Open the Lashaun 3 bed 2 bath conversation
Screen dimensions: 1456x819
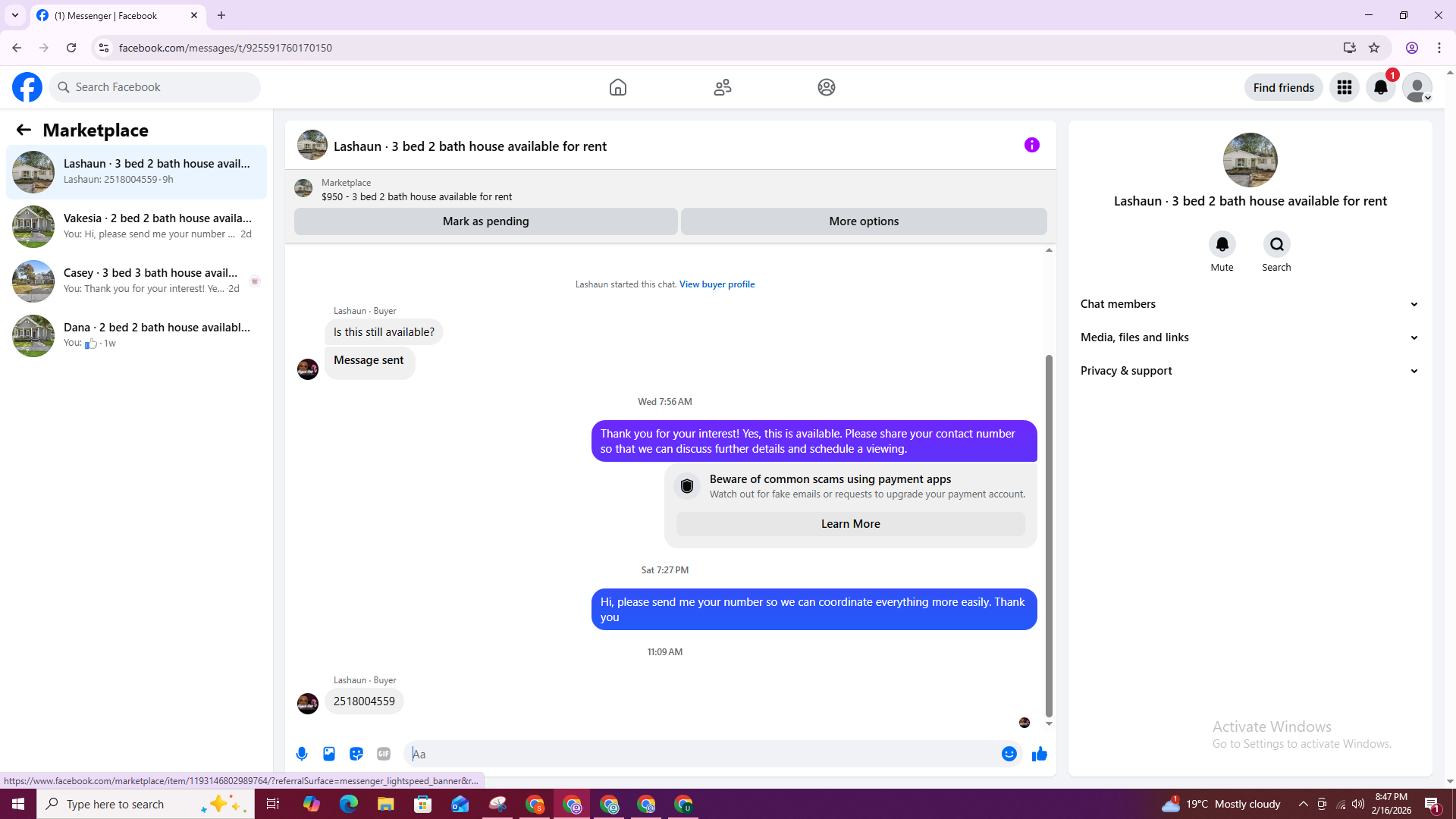tap(136, 172)
